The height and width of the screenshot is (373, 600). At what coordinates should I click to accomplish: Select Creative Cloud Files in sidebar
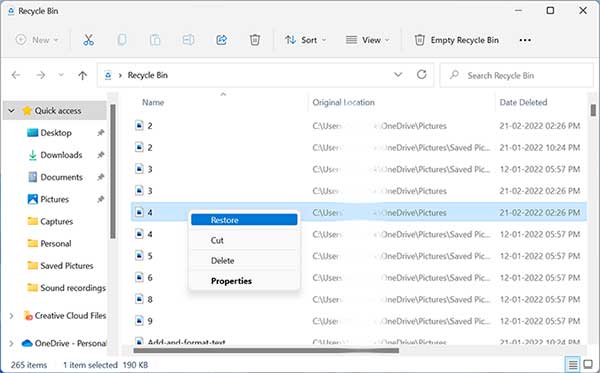click(x=70, y=316)
